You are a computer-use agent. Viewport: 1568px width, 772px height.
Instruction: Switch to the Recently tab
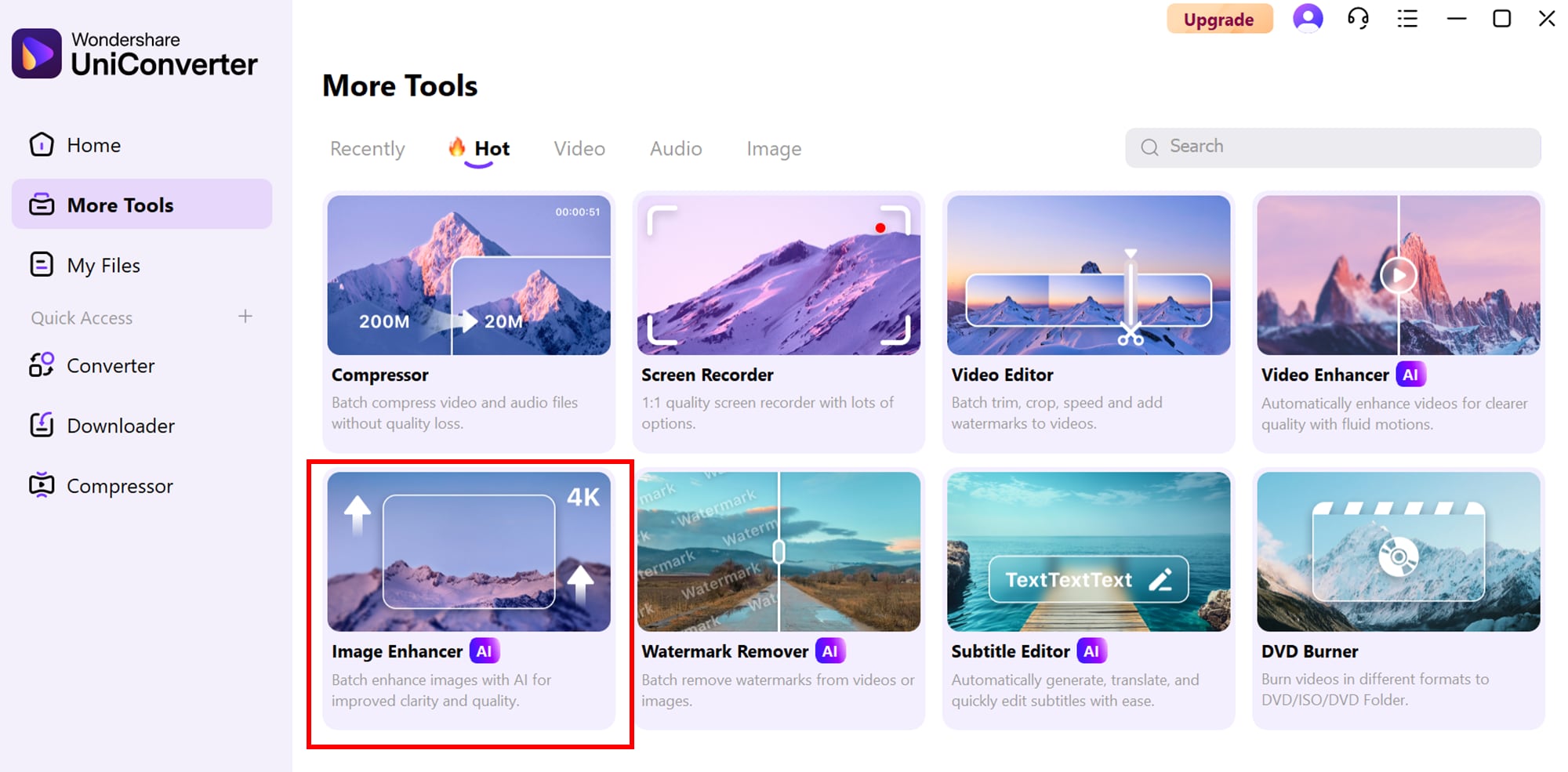click(368, 149)
